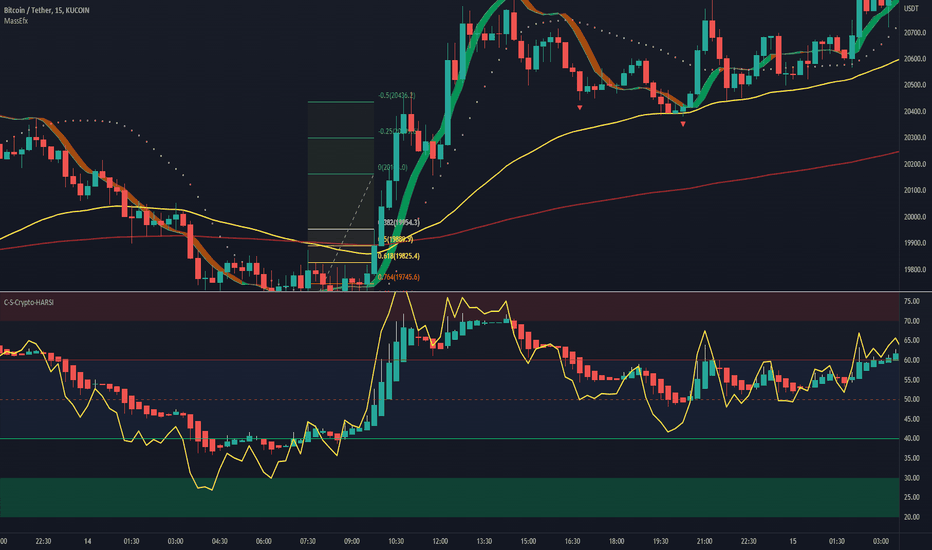Select the 0.618(19825.4) Fibonacci level label
The height and width of the screenshot is (550, 932).
click(x=398, y=256)
